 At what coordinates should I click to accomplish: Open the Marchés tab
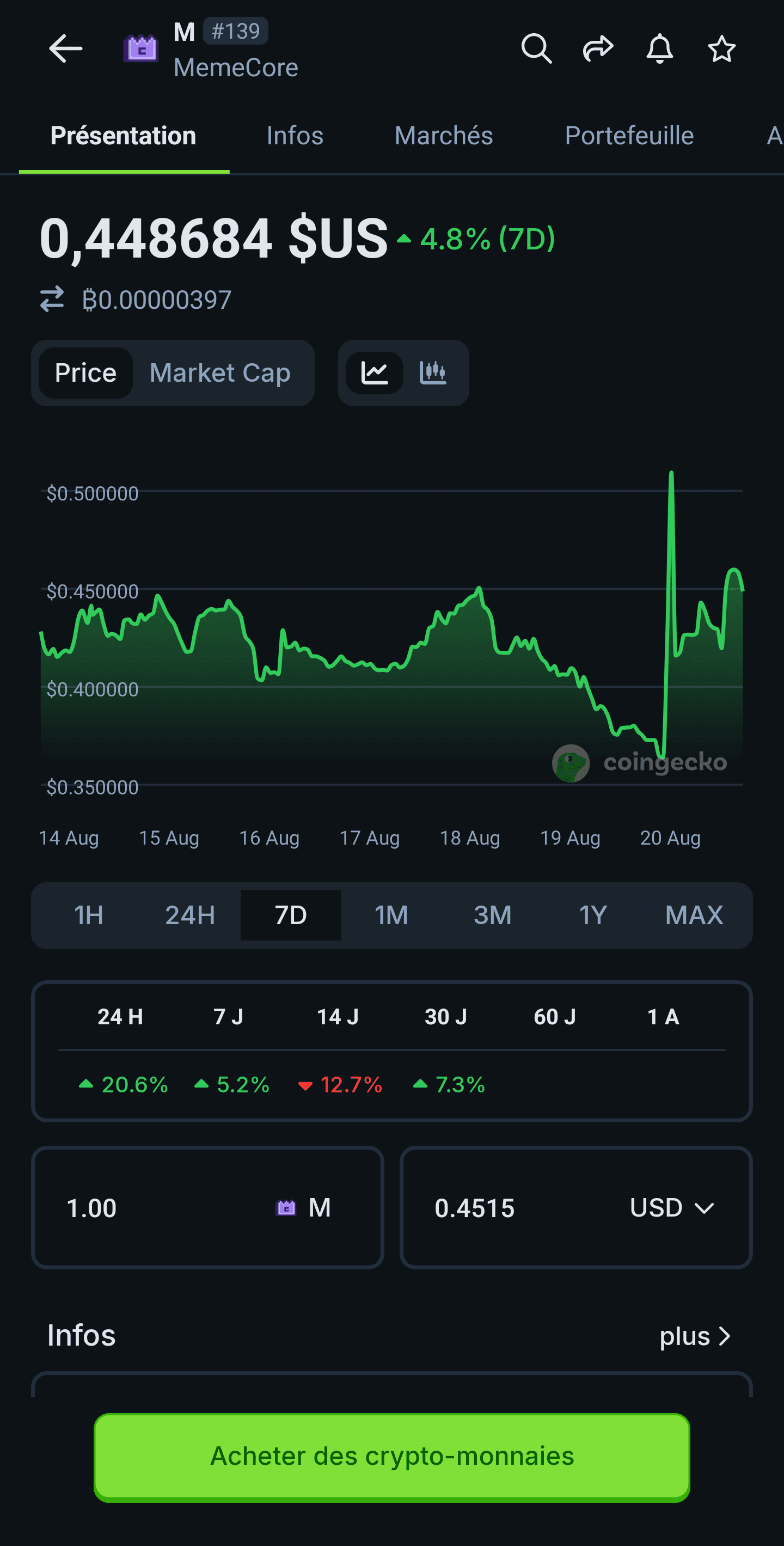443,136
